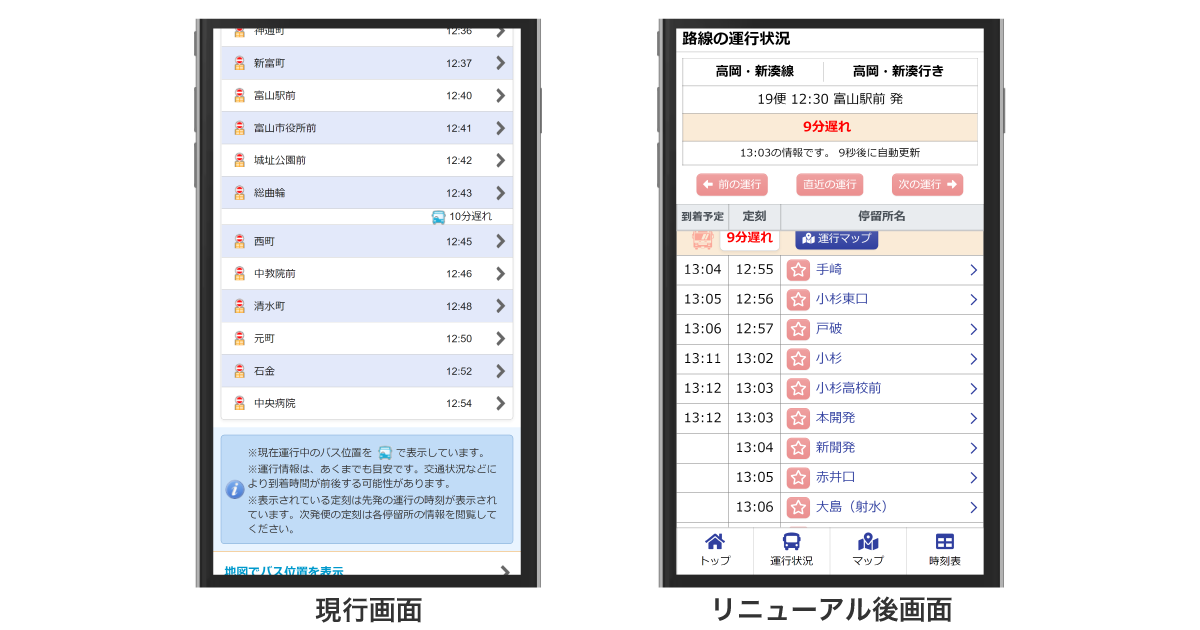Click the bus stop icon beside 石金
1200x630 pixels.
[x=239, y=371]
